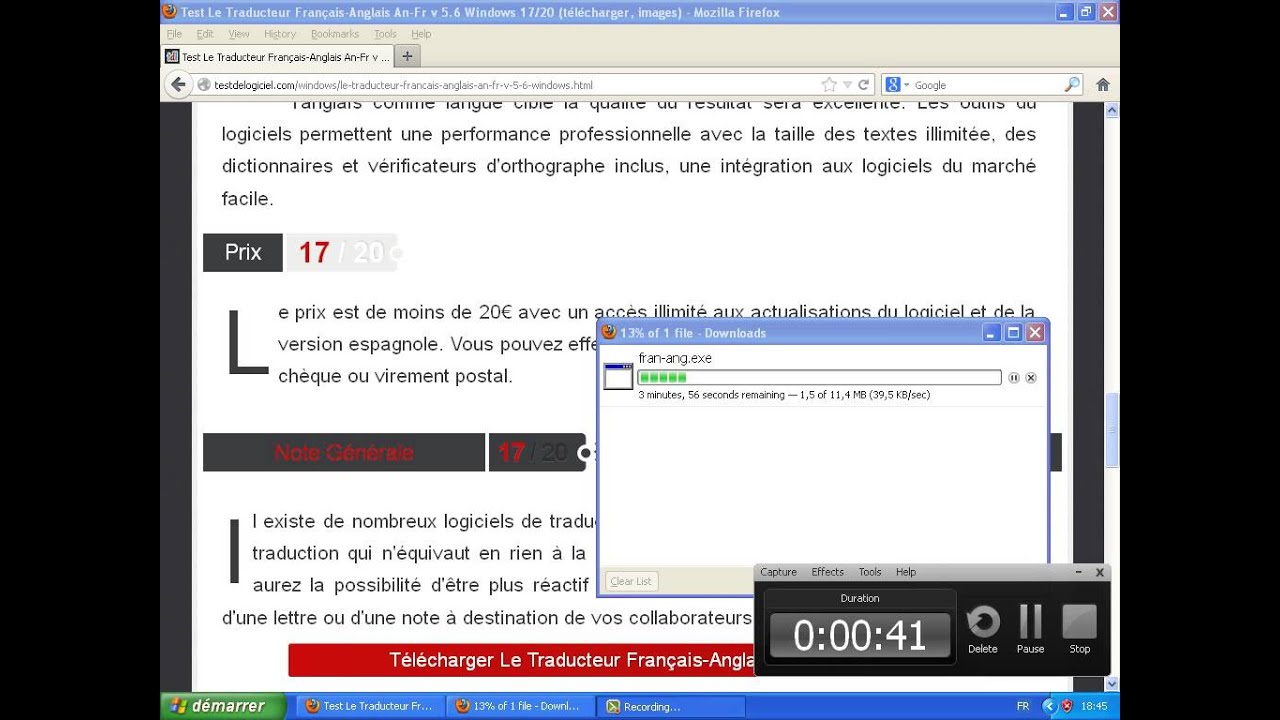Open the History menu
Viewport: 1280px width, 720px height.
(x=280, y=34)
